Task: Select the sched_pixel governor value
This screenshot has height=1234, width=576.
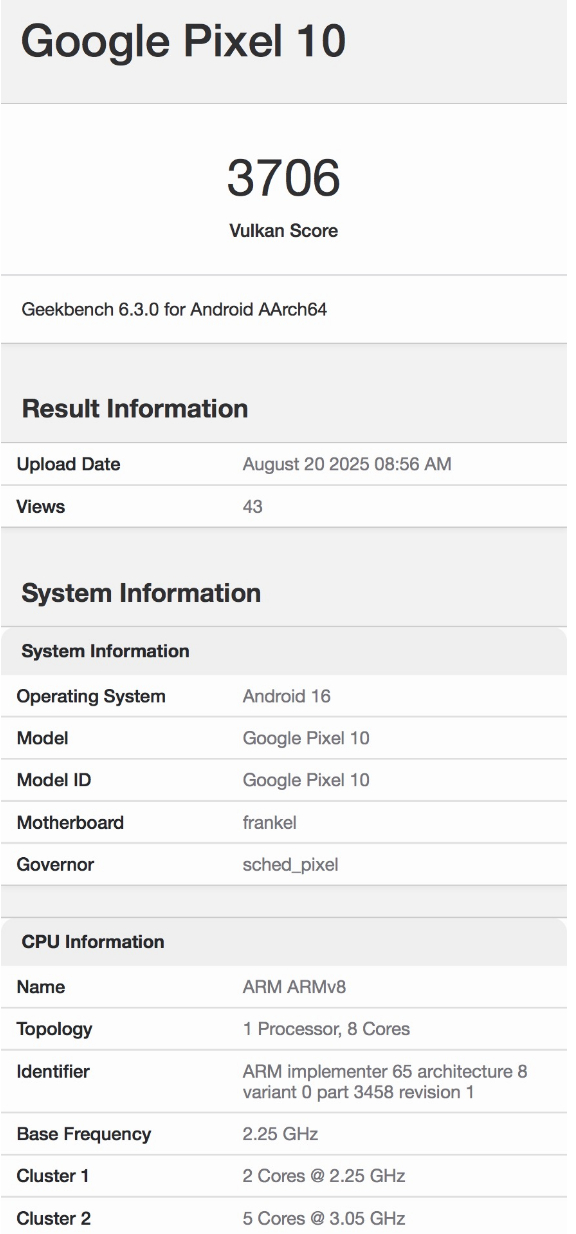Action: point(291,865)
